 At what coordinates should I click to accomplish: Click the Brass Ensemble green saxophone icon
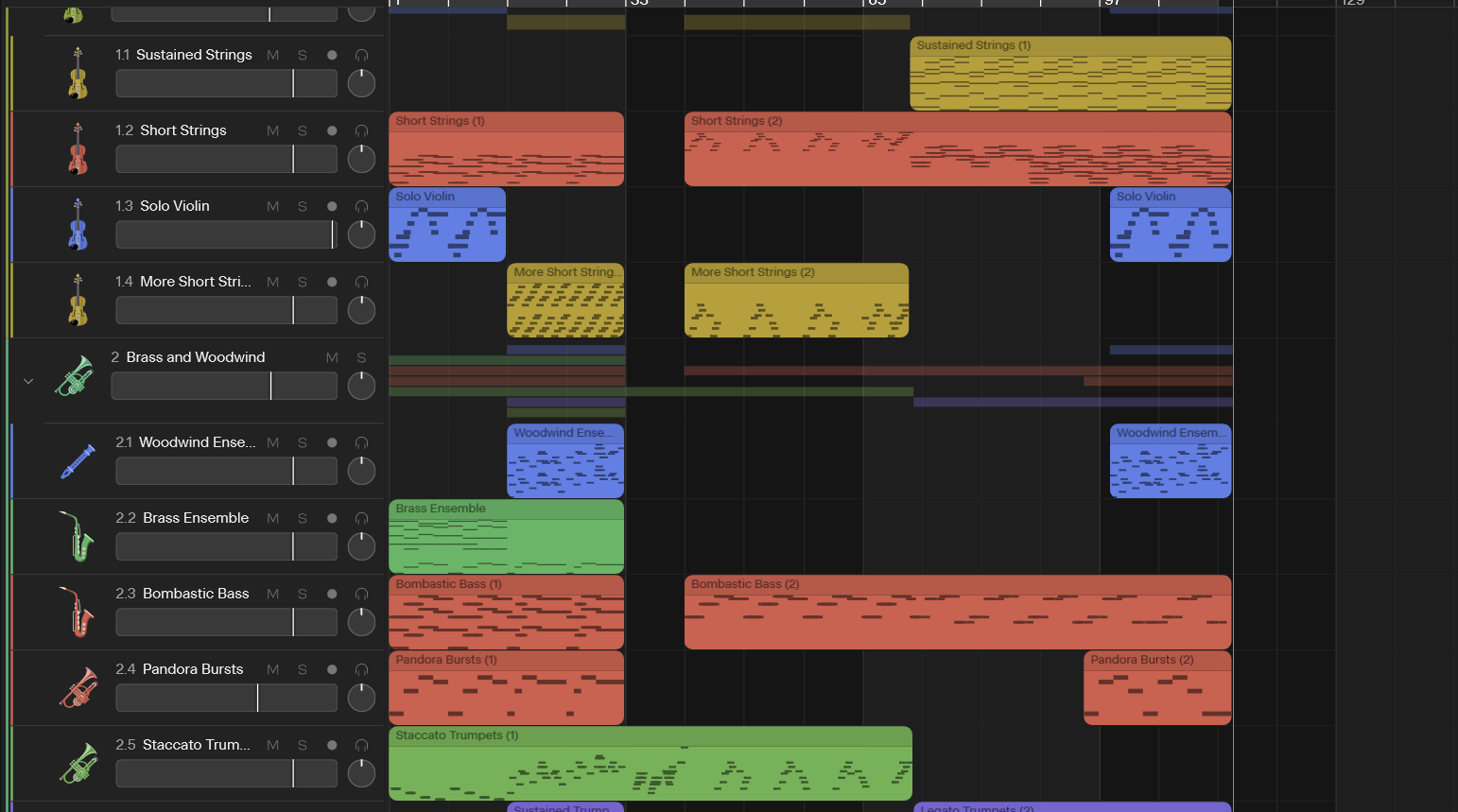tap(77, 537)
